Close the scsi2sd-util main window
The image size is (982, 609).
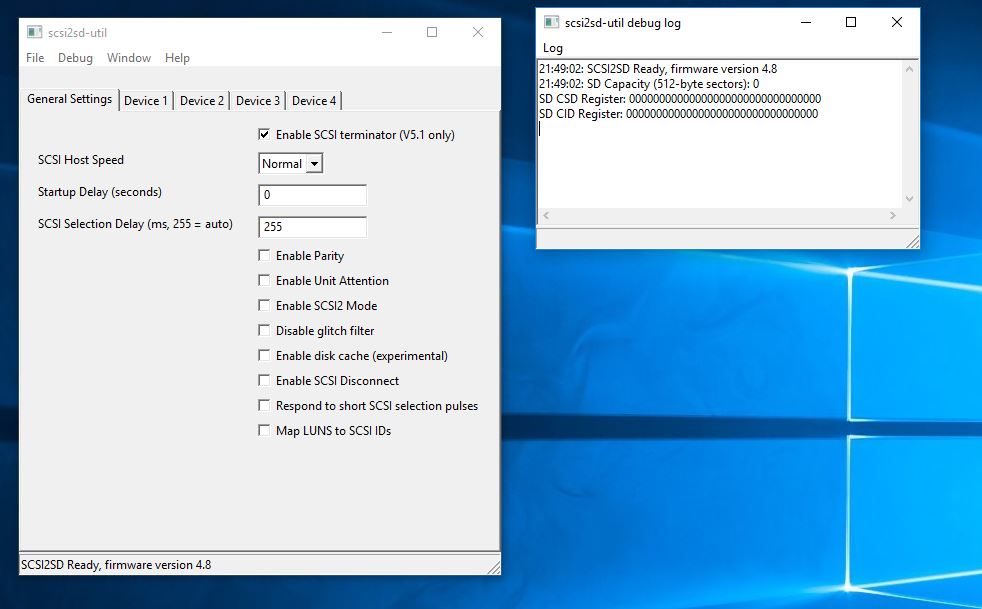478,32
